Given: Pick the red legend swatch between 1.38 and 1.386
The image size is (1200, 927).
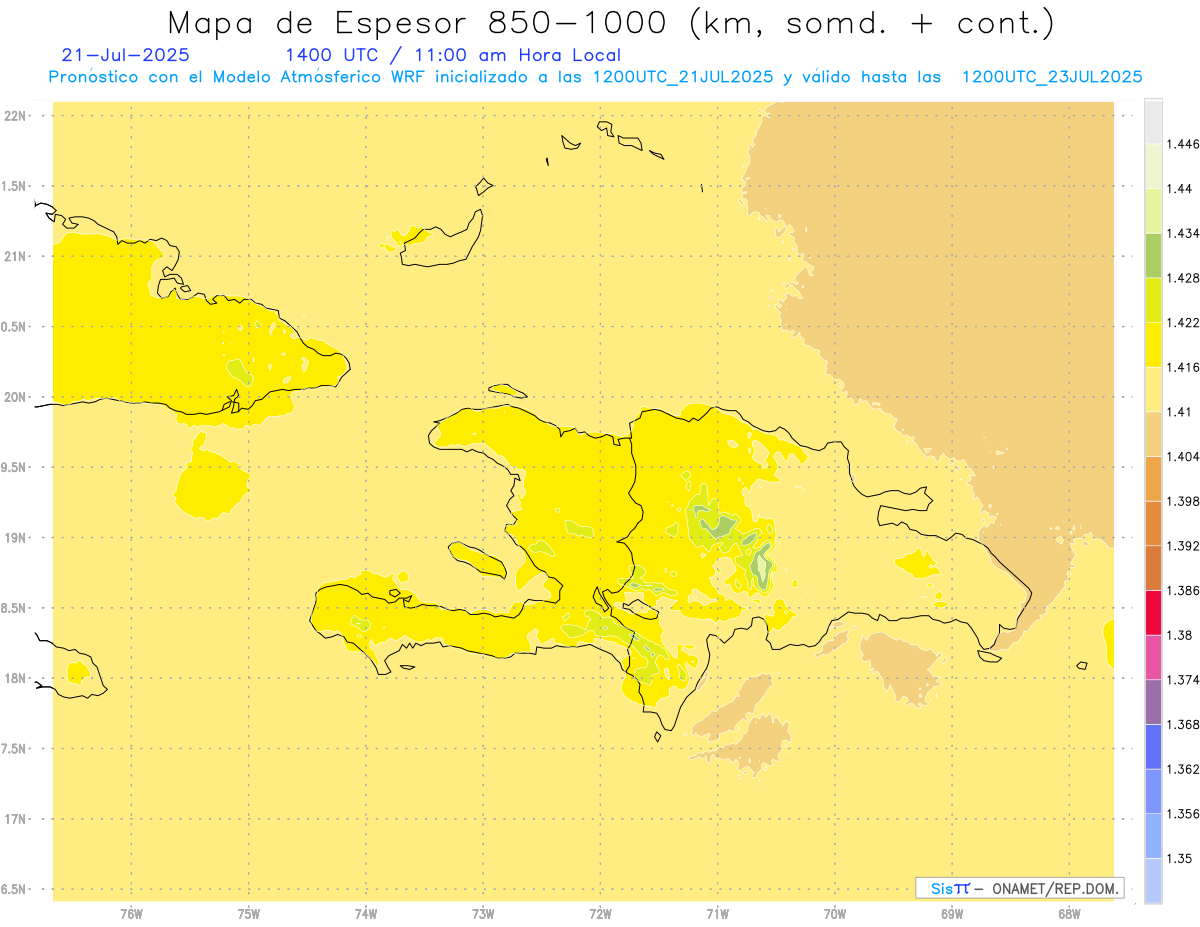Looking at the screenshot, I should (x=1154, y=612).
